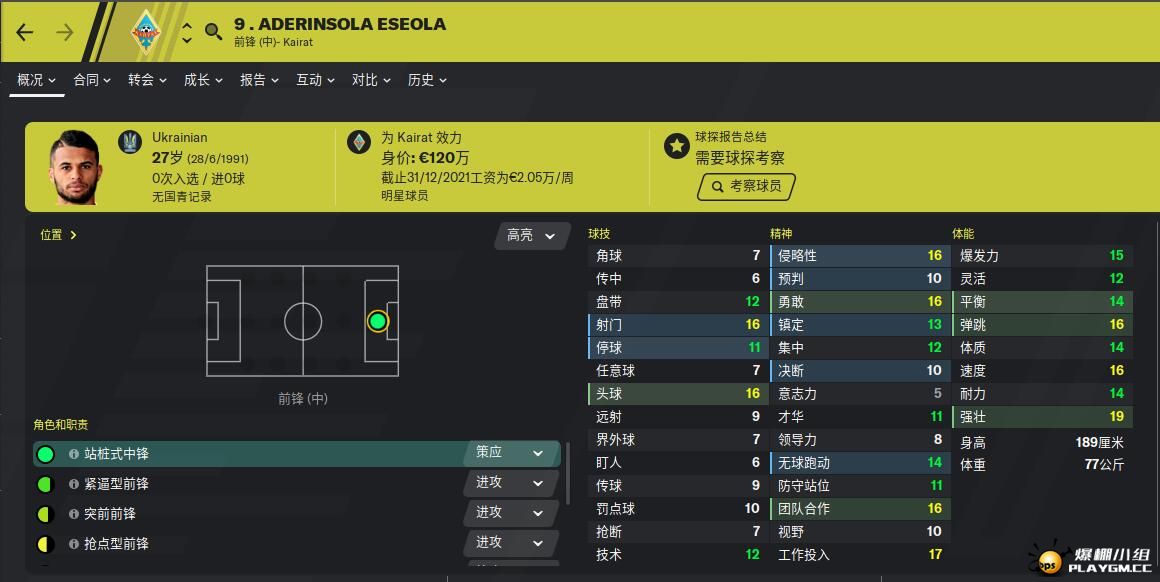Open the 高亮 highlight dropdown
1160x582 pixels.
tap(531, 235)
